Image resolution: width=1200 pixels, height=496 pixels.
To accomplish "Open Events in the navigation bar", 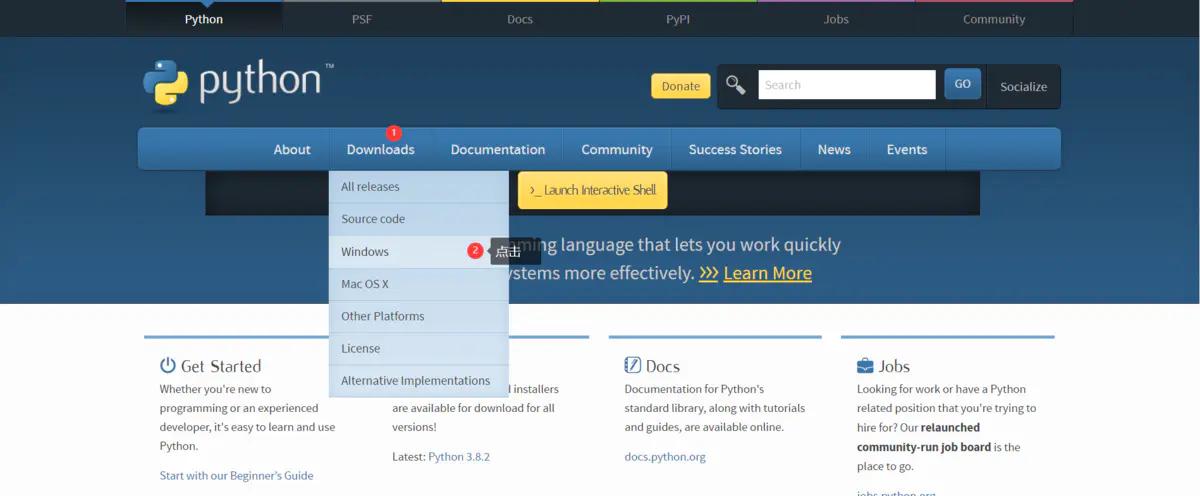I will 907,149.
